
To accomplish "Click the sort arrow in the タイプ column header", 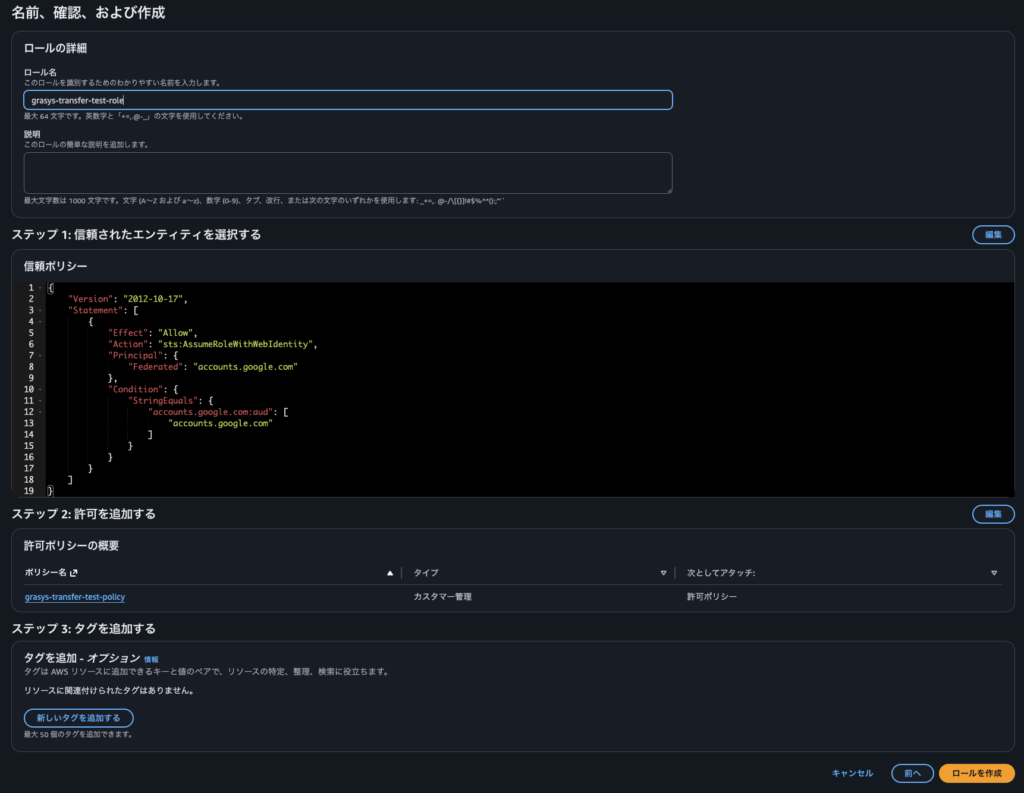I will (663, 573).
